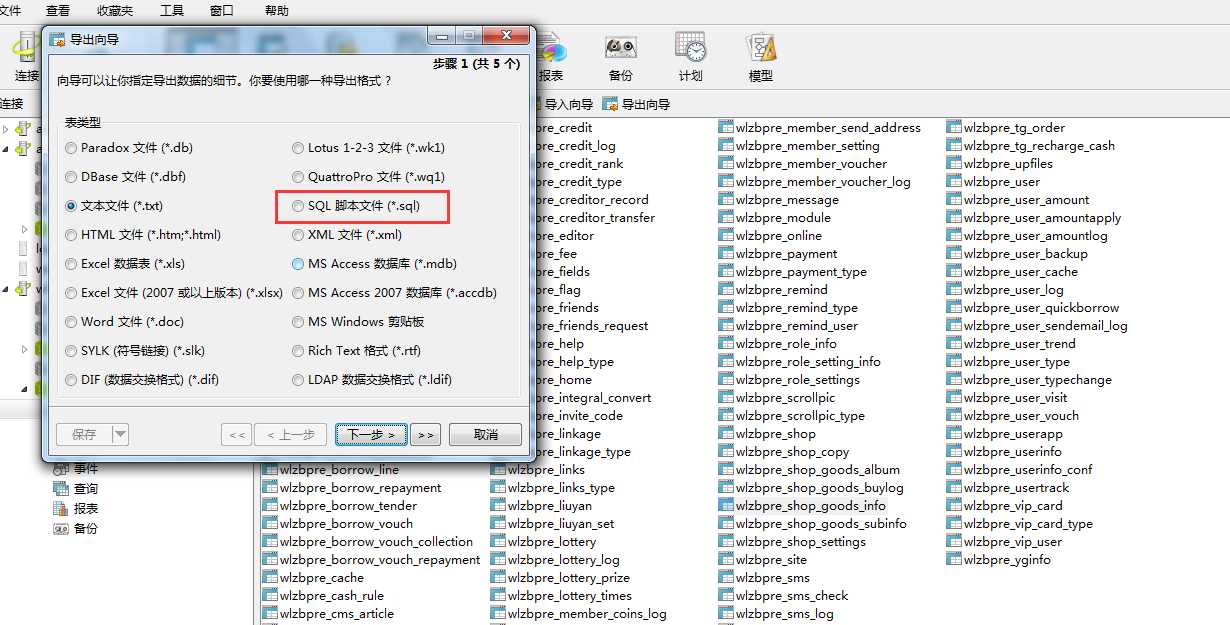The width and height of the screenshot is (1230, 625).
Task: Click table icon of wlzbpre_links
Action: tap(498, 469)
